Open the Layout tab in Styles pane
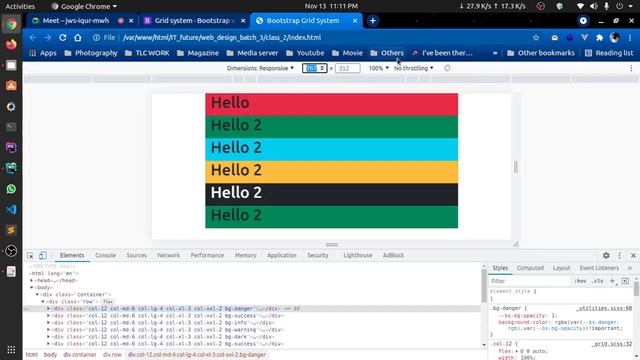Viewport: 640px width, 360px height. 561,268
